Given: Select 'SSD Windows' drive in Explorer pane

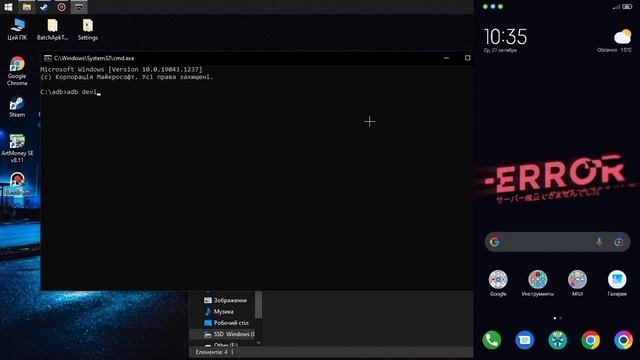Looking at the screenshot, I should [222, 334].
